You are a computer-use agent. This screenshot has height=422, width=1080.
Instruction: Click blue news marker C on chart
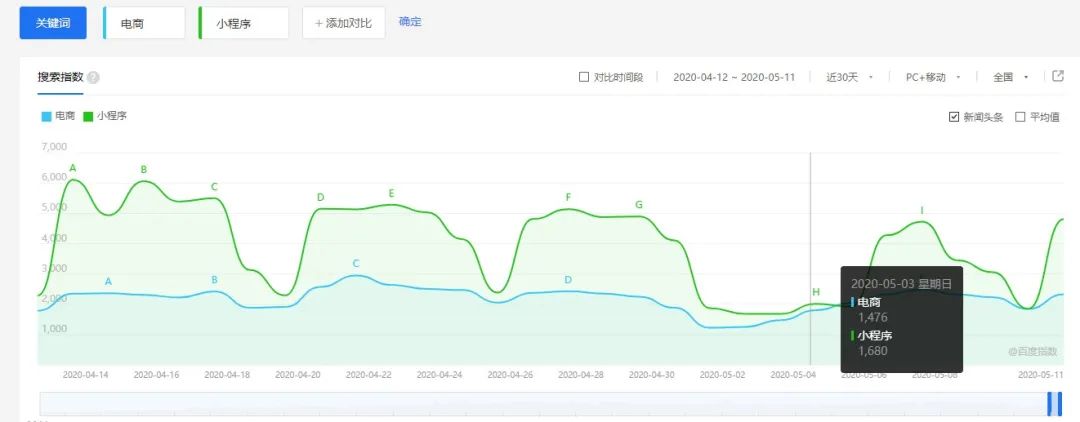[x=356, y=264]
